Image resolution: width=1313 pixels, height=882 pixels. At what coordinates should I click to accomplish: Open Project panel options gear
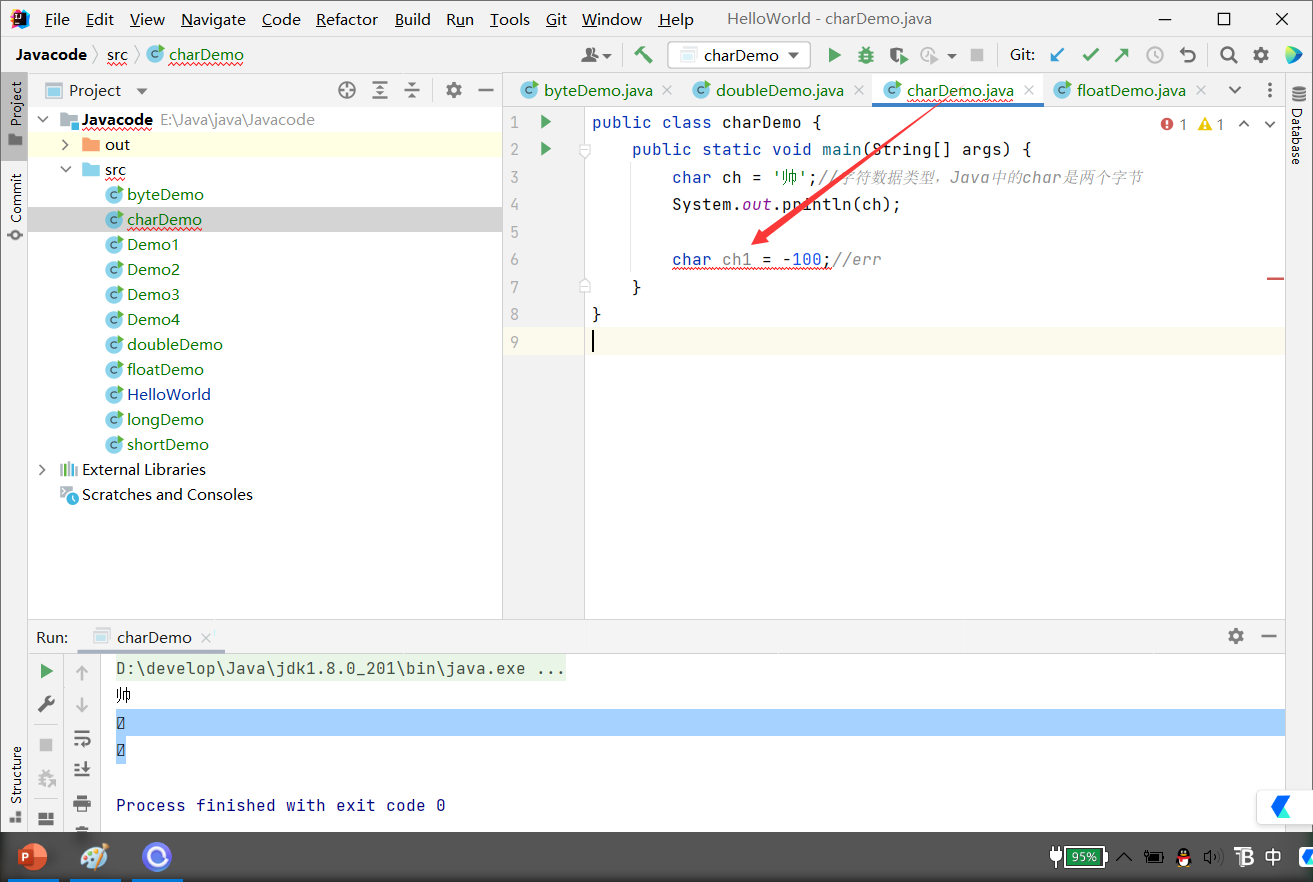pyautogui.click(x=454, y=90)
